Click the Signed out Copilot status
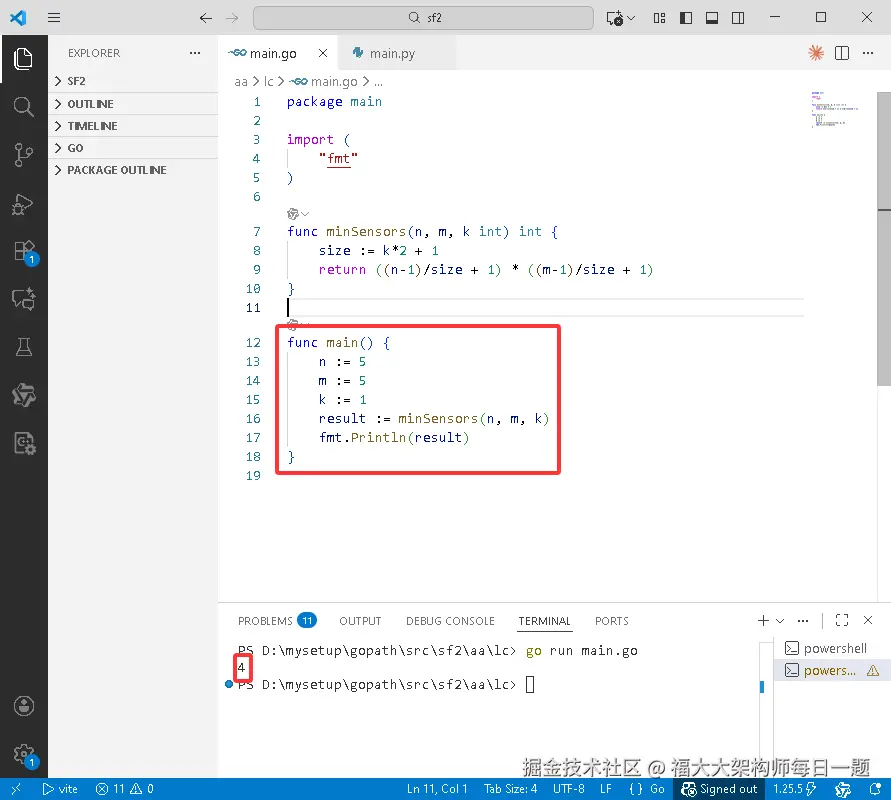Screen dimensions: 891x800 pos(719,789)
